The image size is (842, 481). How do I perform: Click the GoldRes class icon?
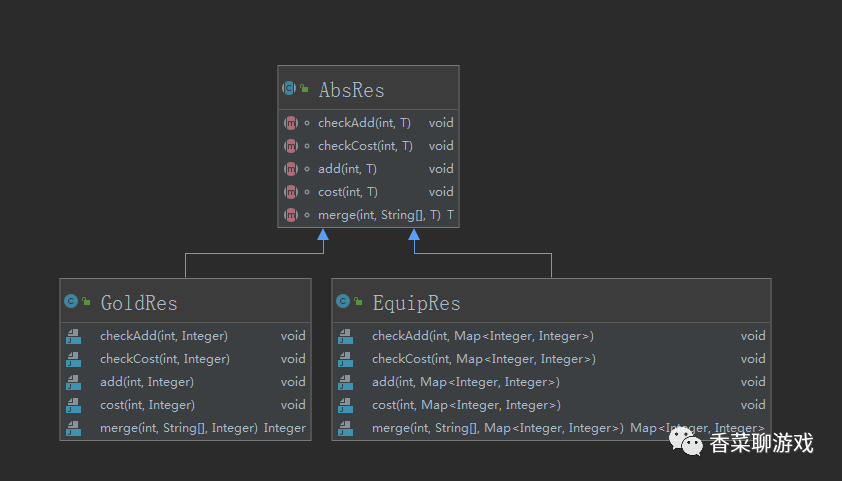(x=71, y=301)
